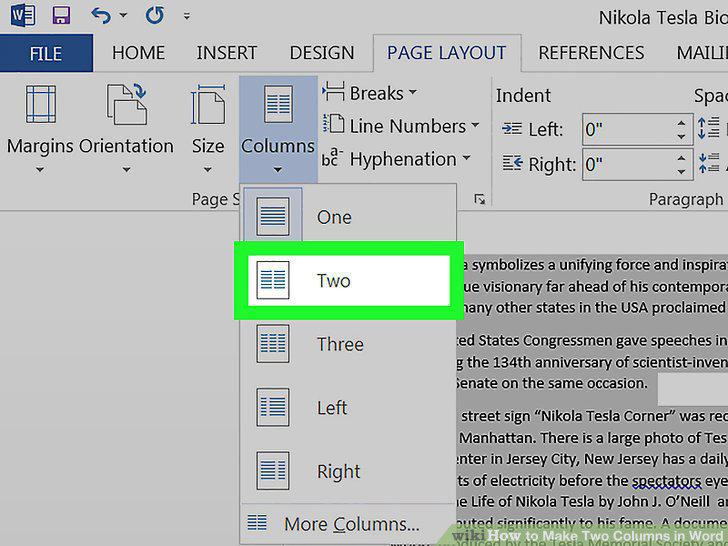Choose the Left column layout
The width and height of the screenshot is (728, 546).
[x=349, y=408]
